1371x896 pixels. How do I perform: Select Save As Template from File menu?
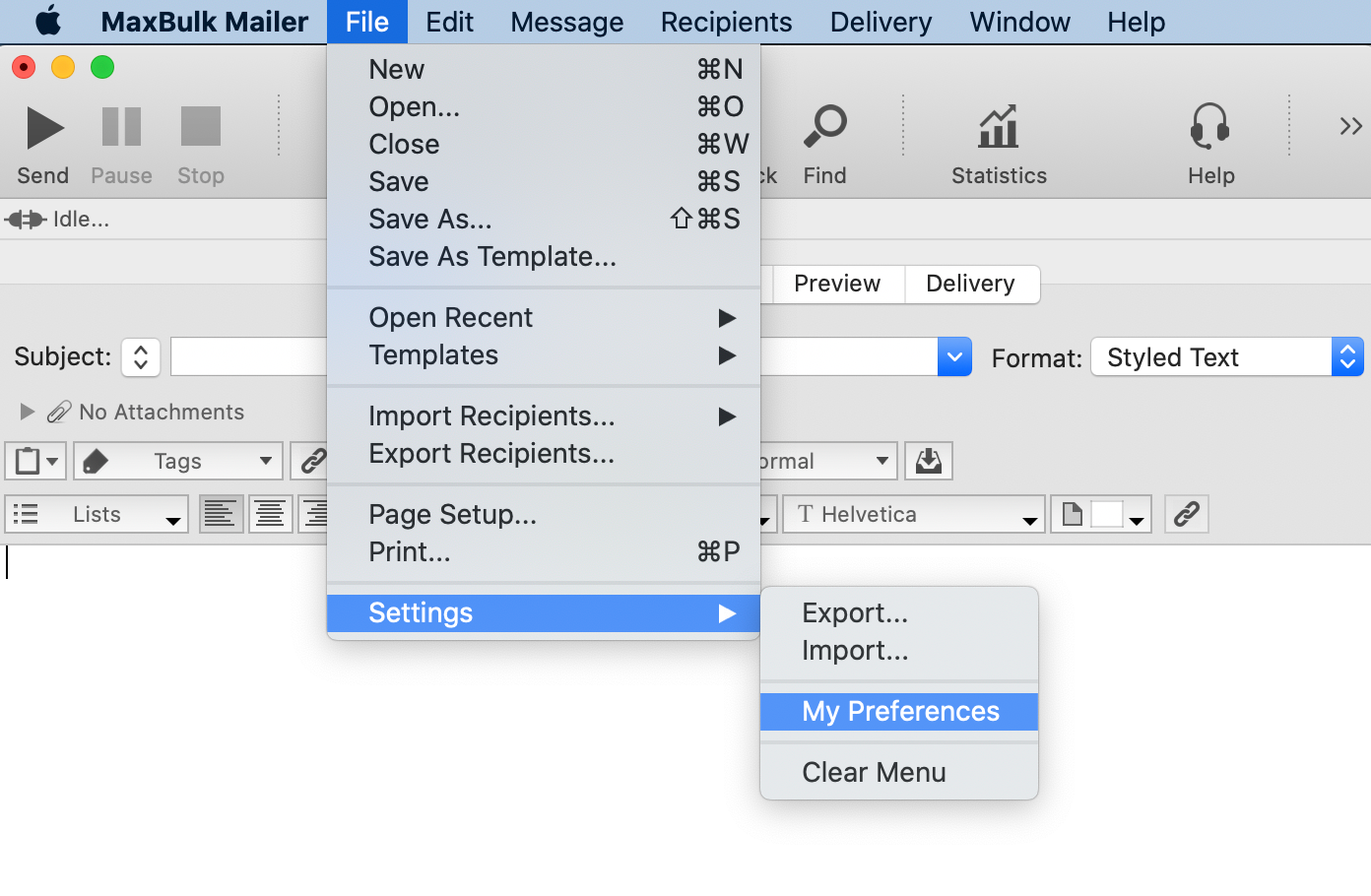coord(492,257)
